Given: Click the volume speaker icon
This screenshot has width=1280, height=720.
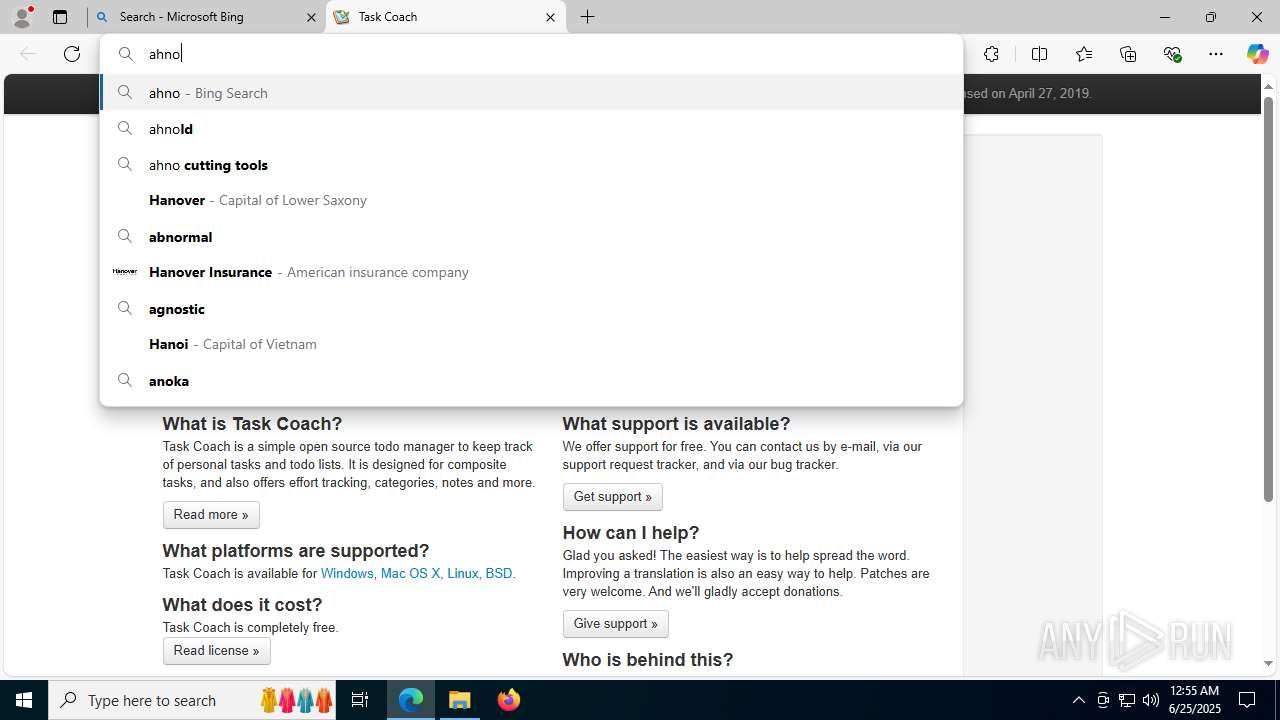Looking at the screenshot, I should [1151, 700].
